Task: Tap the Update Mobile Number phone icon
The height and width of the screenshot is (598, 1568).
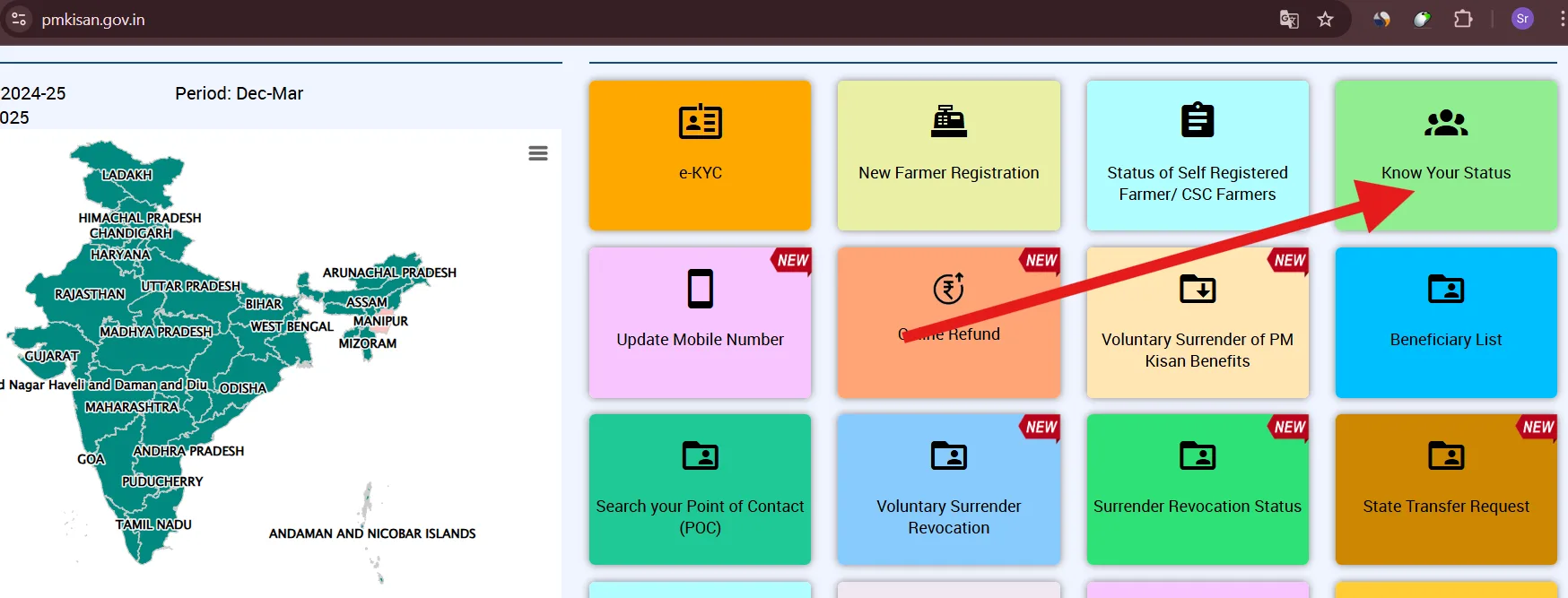Action: coord(700,289)
